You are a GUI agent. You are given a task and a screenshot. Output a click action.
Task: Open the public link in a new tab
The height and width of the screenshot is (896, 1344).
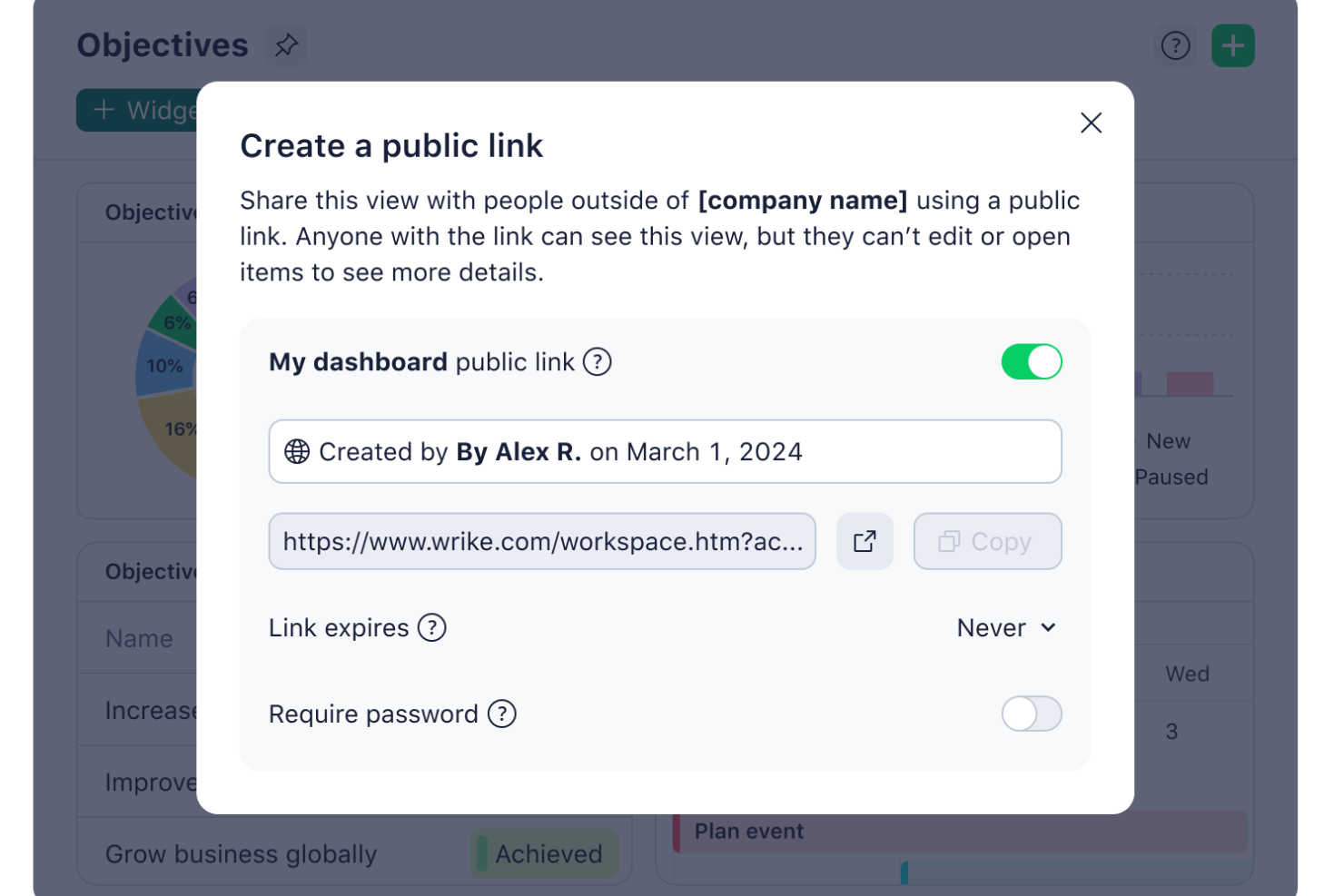864,541
